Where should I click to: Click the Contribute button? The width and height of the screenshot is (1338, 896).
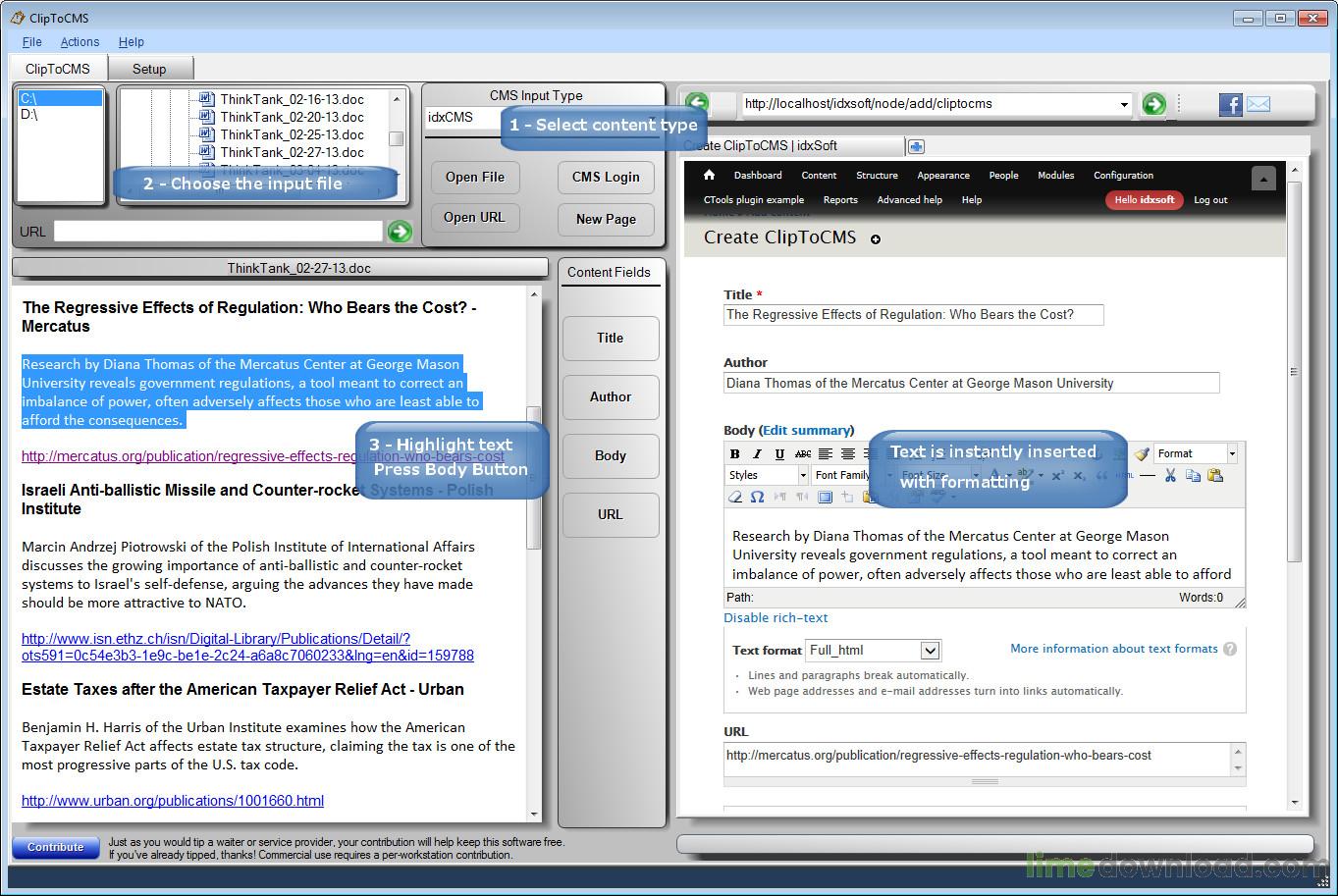point(56,848)
